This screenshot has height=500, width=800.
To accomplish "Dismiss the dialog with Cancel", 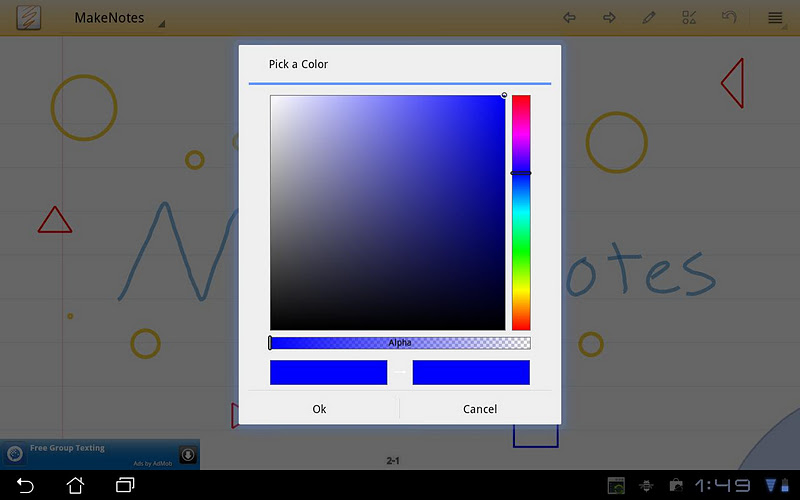I will (480, 409).
